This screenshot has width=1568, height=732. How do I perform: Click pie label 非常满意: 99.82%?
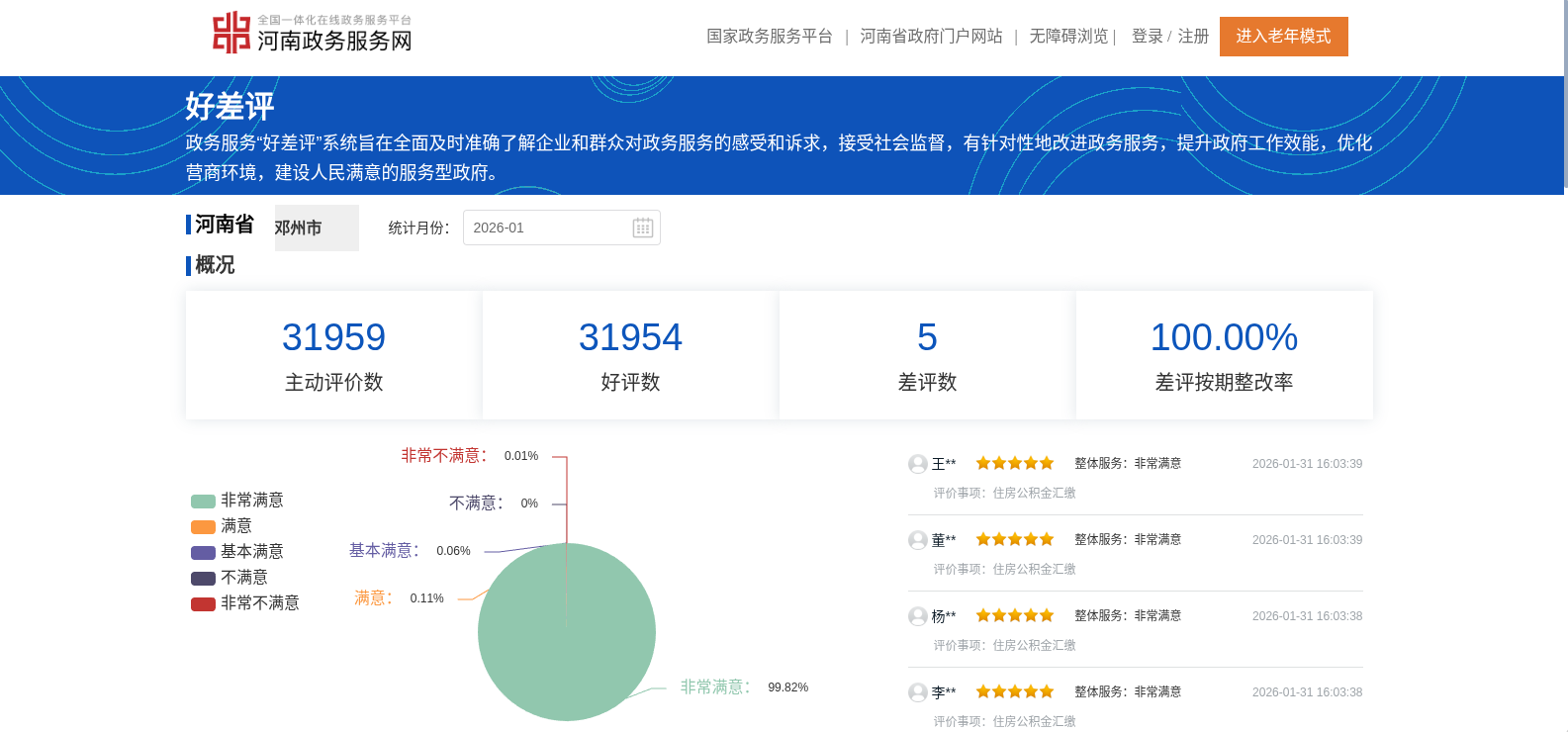coord(744,686)
